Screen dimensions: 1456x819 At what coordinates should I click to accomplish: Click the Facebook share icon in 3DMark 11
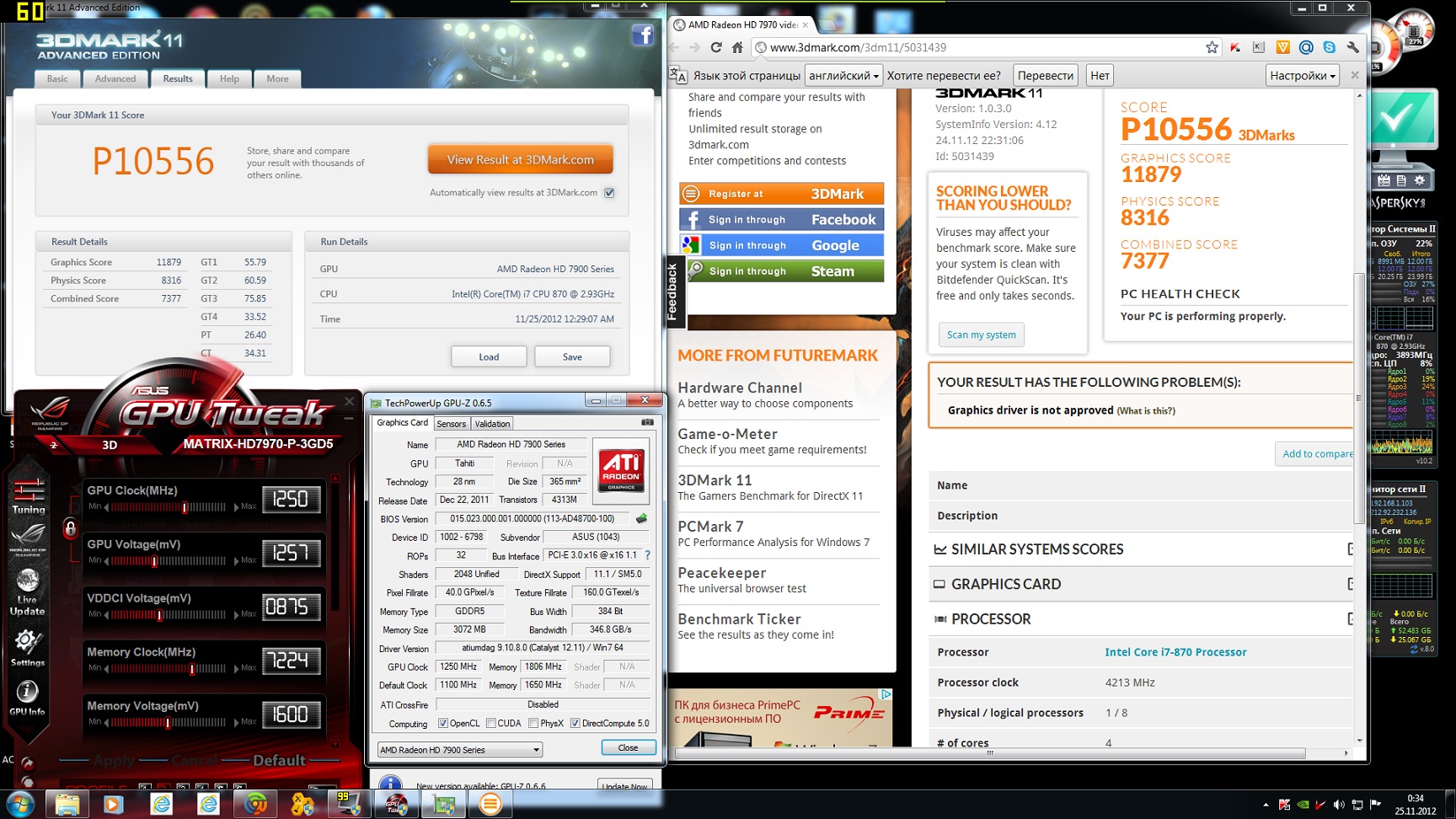[x=643, y=35]
